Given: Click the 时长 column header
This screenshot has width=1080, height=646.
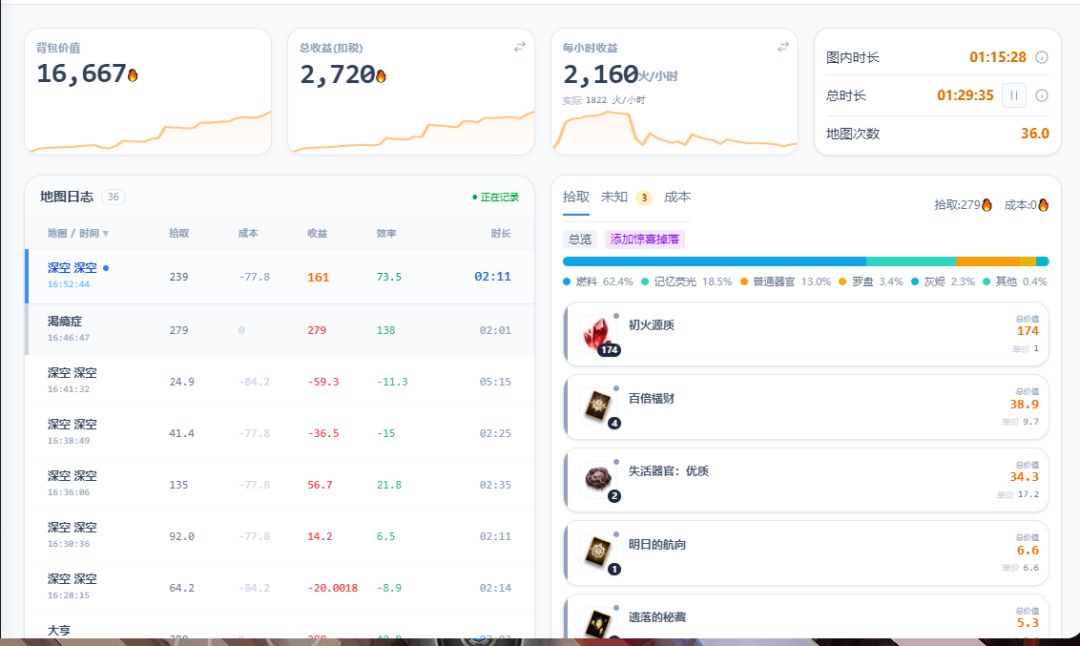Looking at the screenshot, I should coord(501,233).
